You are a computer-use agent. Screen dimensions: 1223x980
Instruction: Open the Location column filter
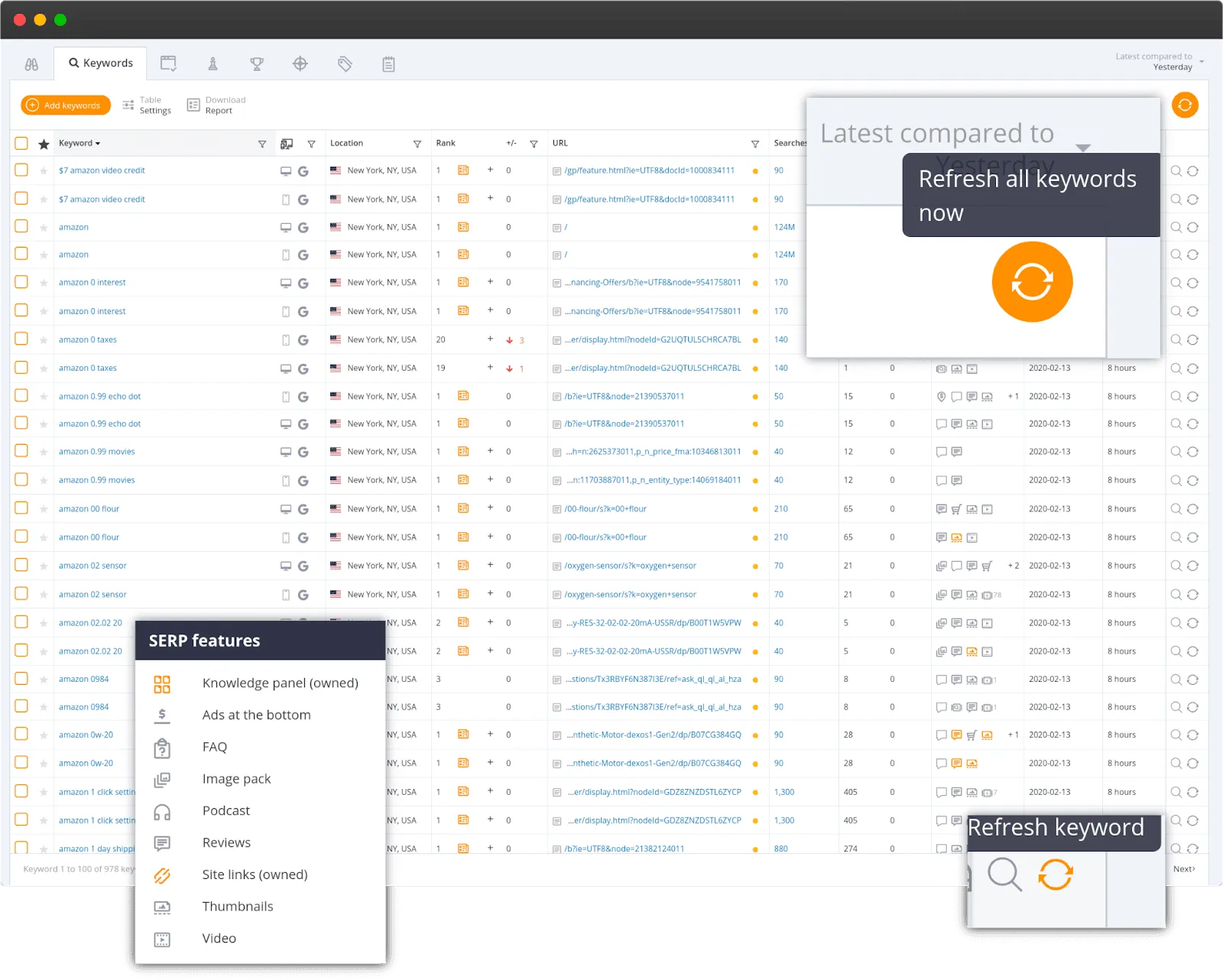(x=418, y=143)
